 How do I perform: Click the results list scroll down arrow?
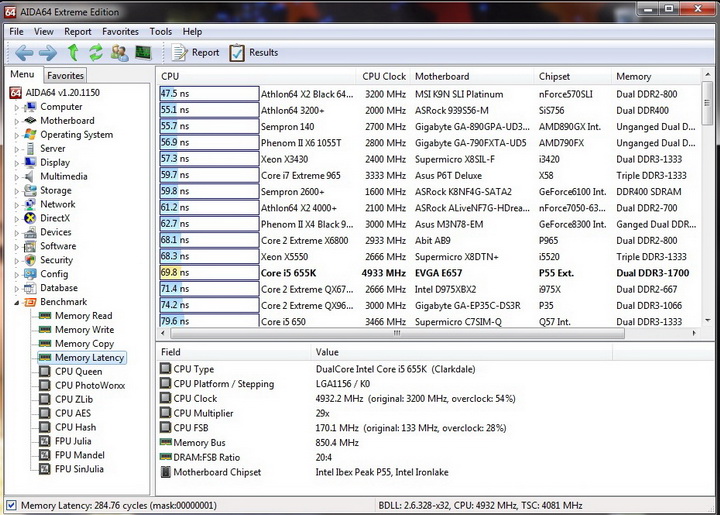(708, 320)
